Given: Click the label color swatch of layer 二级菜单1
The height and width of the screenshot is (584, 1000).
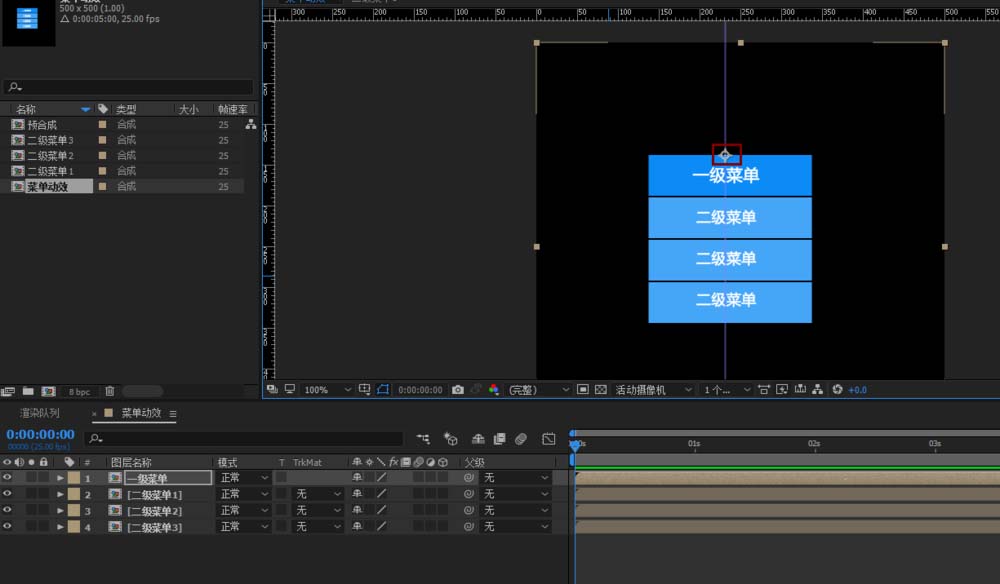Looking at the screenshot, I should coord(74,494).
